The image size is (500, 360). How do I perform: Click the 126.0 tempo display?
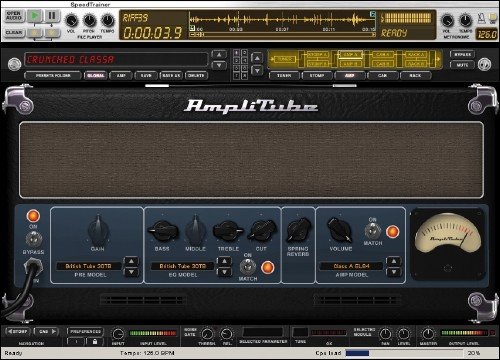click(x=487, y=34)
